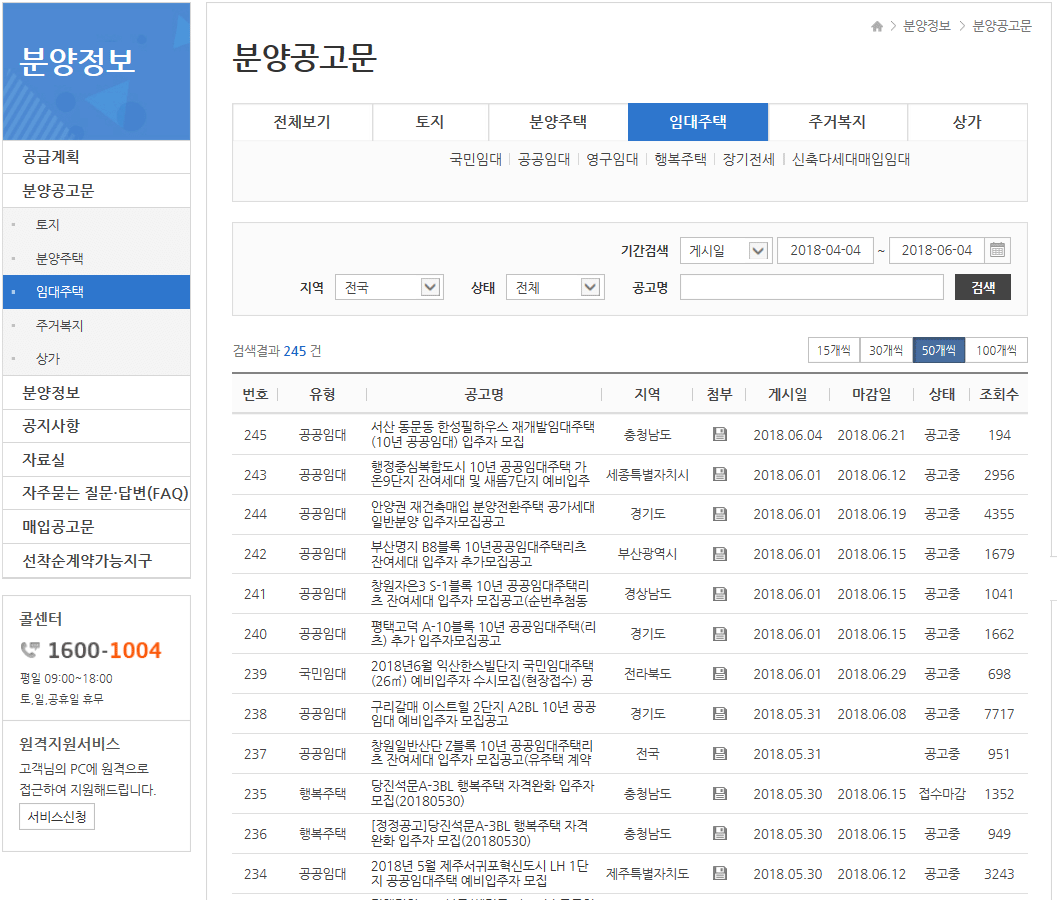The width and height of the screenshot is (1057, 900).
Task: Open attachment icon for notice 237
Action: pos(720,754)
